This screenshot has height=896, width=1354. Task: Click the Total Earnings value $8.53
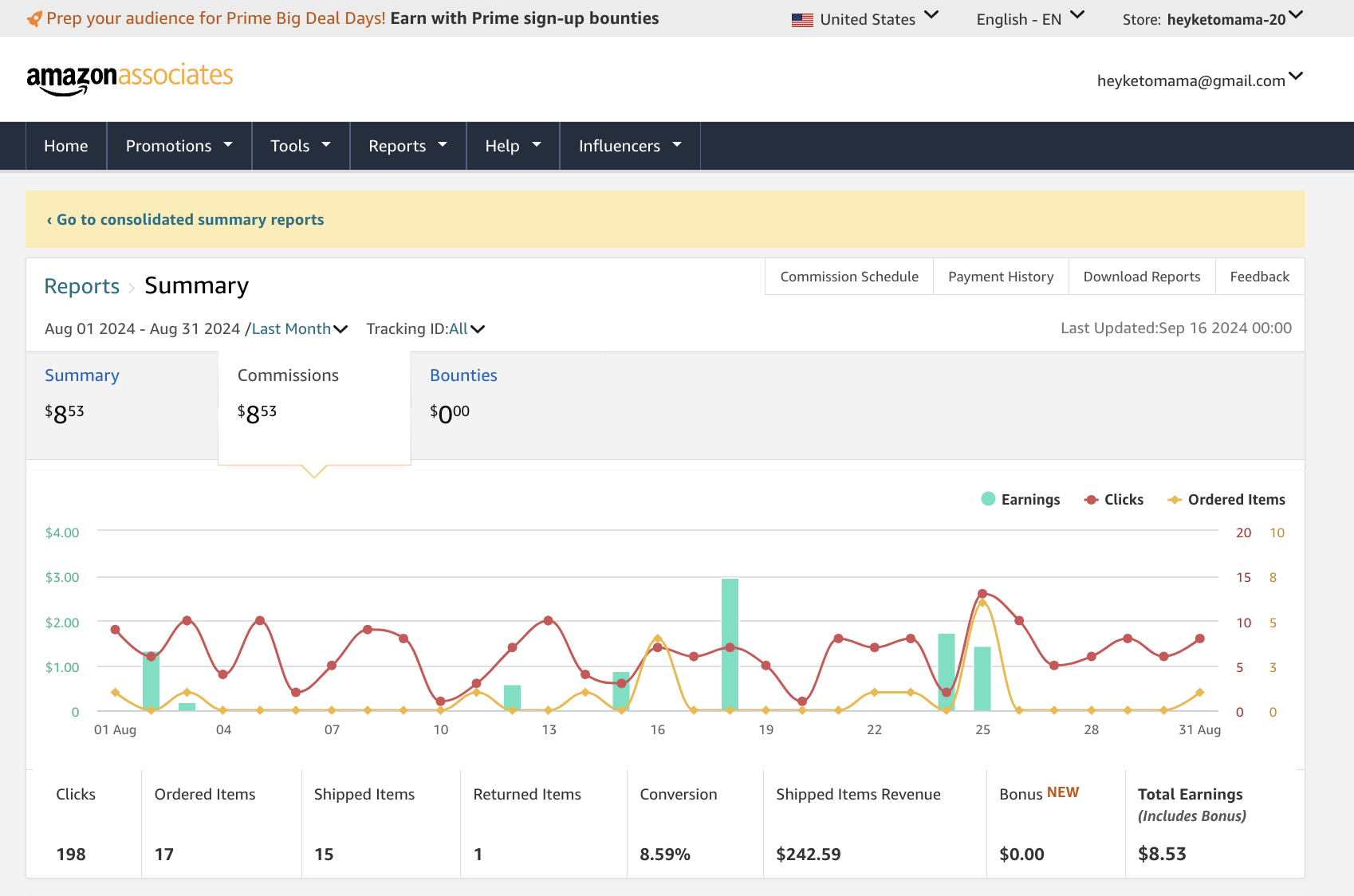click(x=1162, y=855)
